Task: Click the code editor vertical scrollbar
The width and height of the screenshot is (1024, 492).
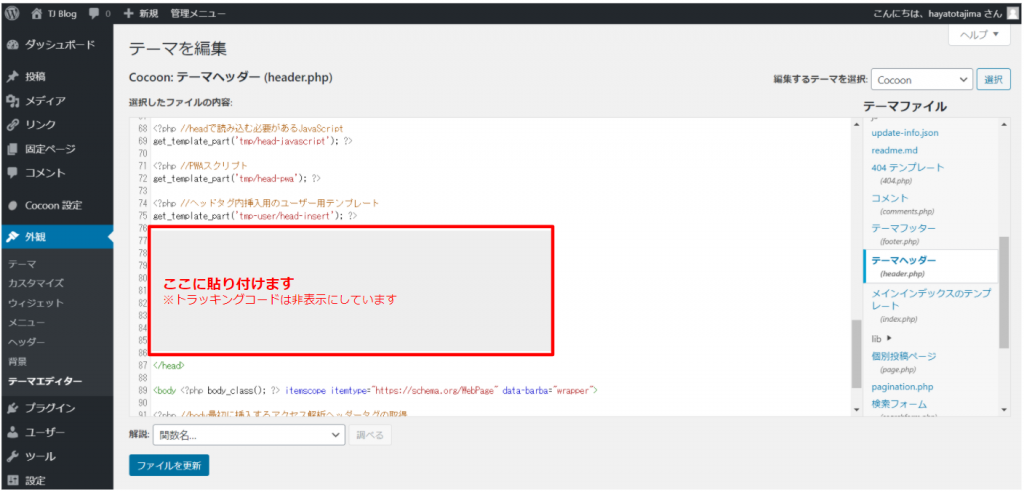Action: click(x=855, y=350)
